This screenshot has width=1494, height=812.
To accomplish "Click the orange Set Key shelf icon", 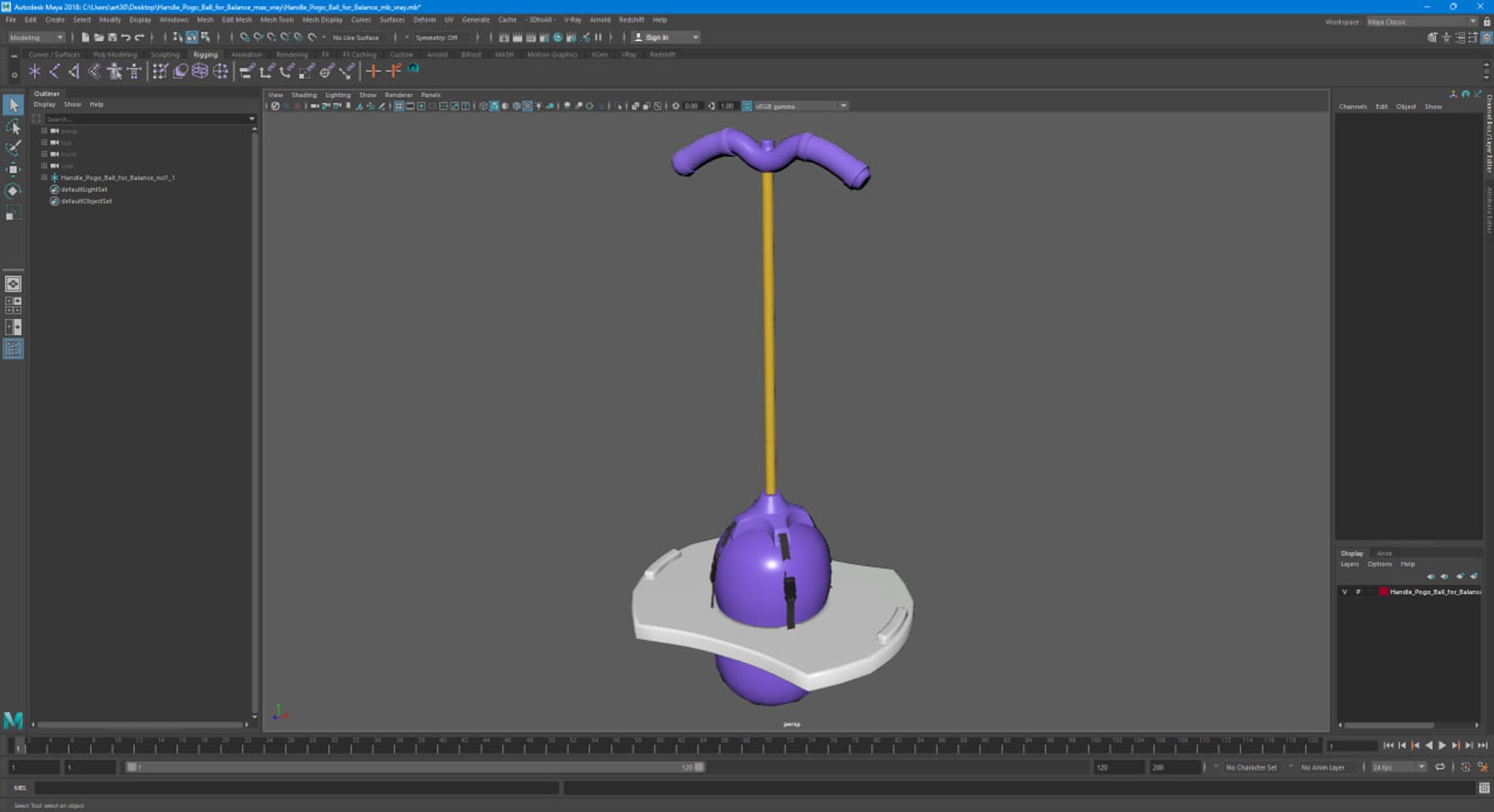I will point(373,72).
